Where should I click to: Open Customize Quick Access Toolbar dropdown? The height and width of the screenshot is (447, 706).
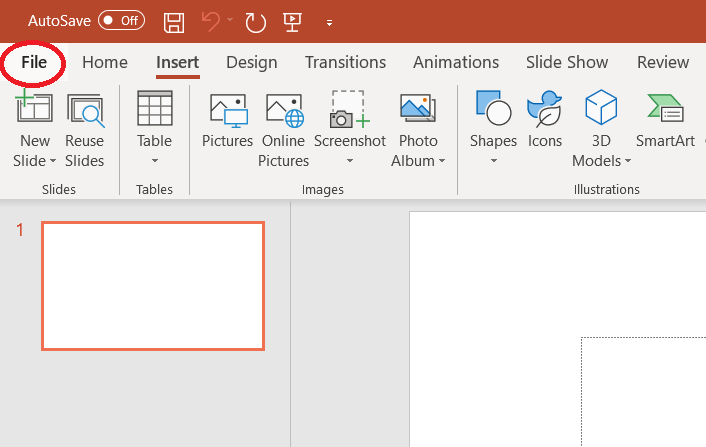pyautogui.click(x=330, y=23)
